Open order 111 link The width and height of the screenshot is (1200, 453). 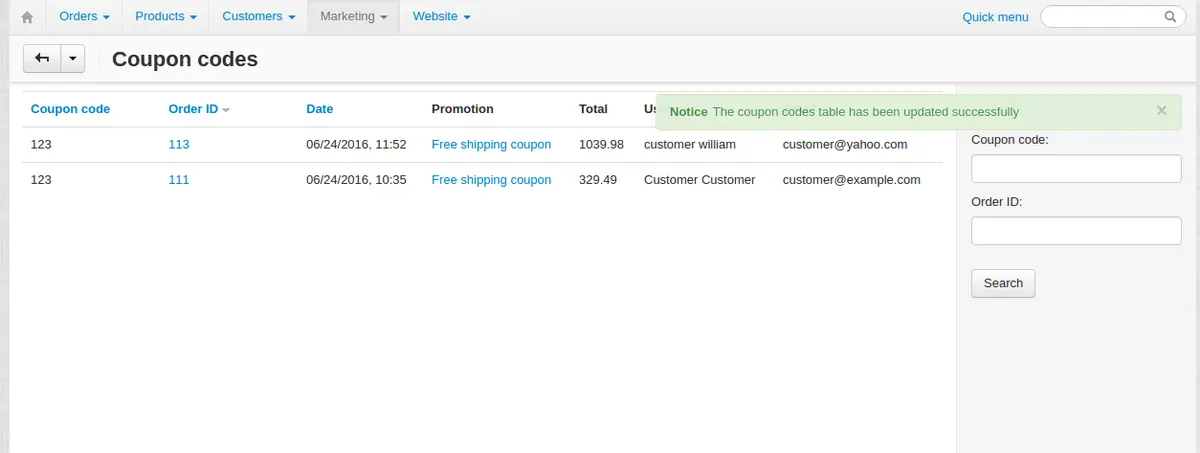point(178,180)
